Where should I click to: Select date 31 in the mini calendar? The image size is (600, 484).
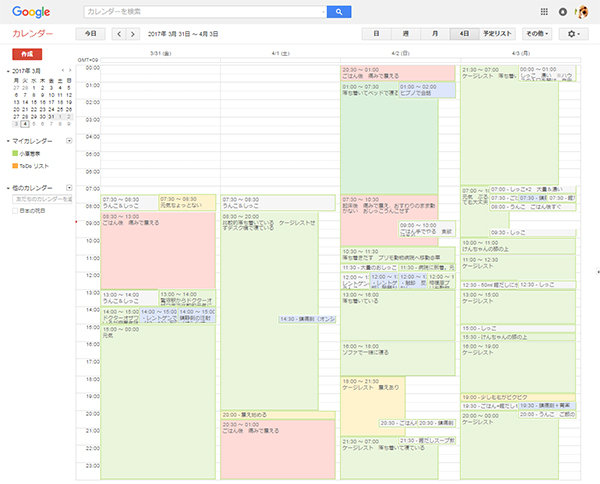pos(51,117)
